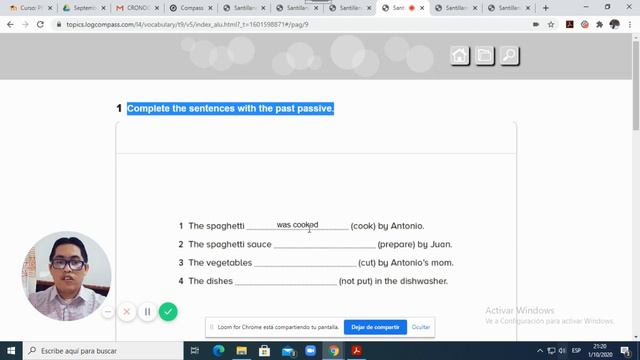This screenshot has height=360, width=640.
Task: Pause the Loom recording
Action: (147, 312)
